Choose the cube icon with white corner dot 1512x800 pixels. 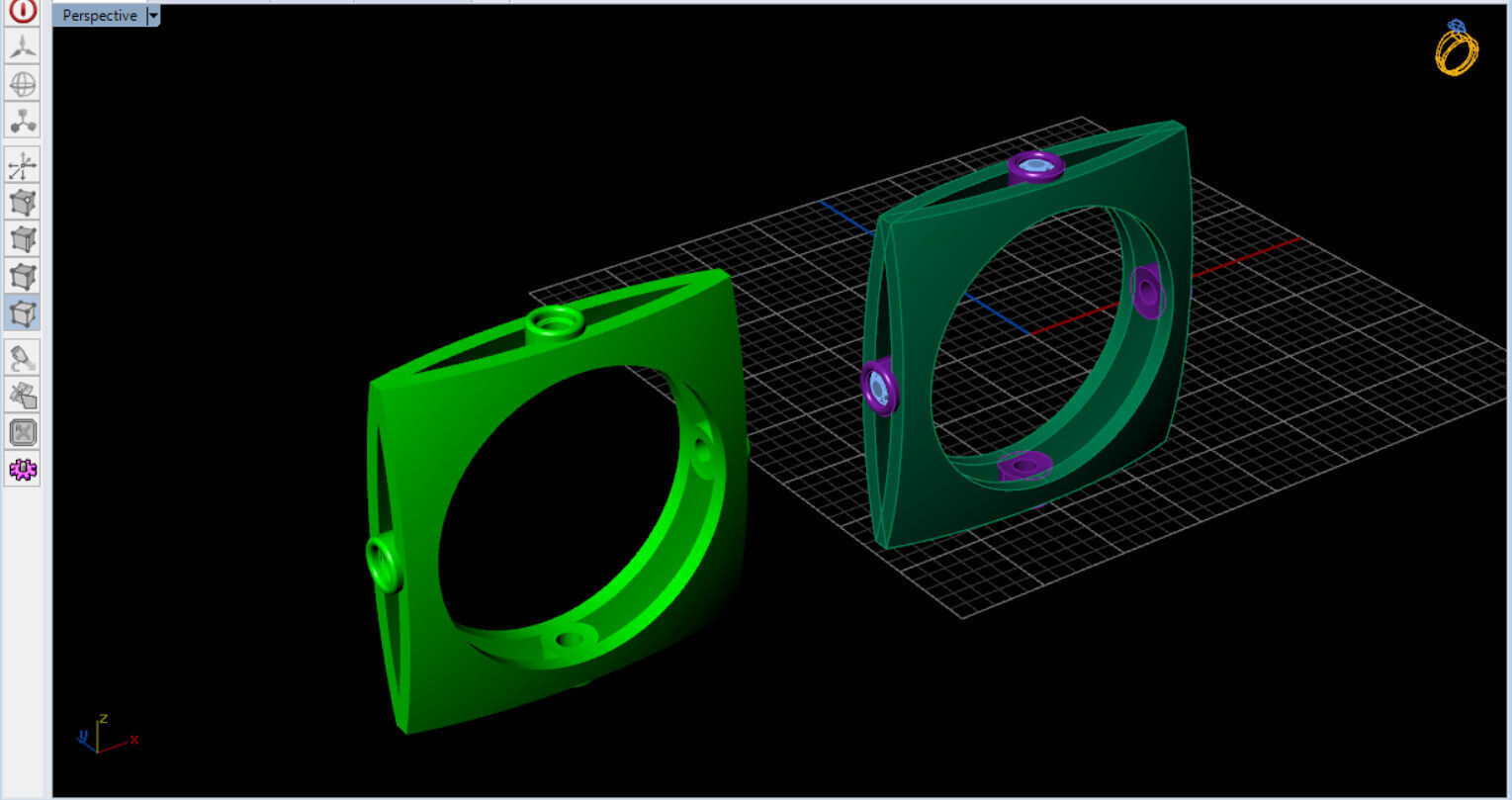(23, 203)
